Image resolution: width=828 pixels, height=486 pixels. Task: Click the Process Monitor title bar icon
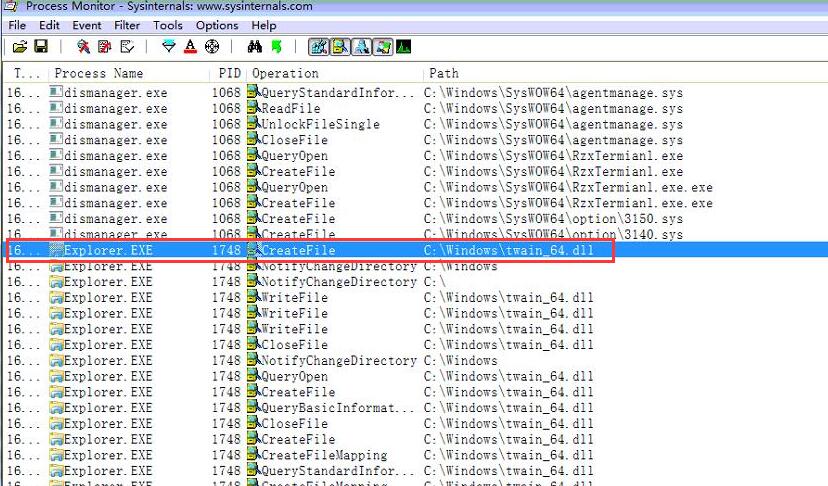10,6
